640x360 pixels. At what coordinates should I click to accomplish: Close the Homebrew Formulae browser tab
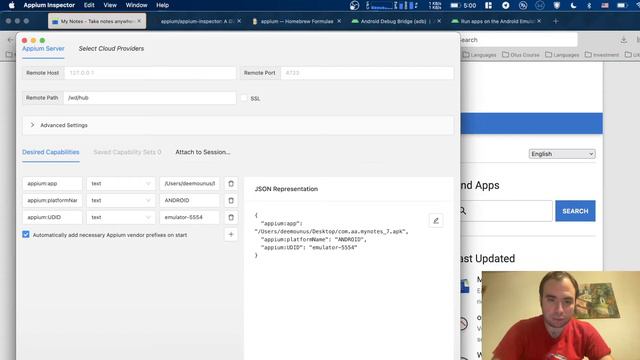tap(339, 21)
